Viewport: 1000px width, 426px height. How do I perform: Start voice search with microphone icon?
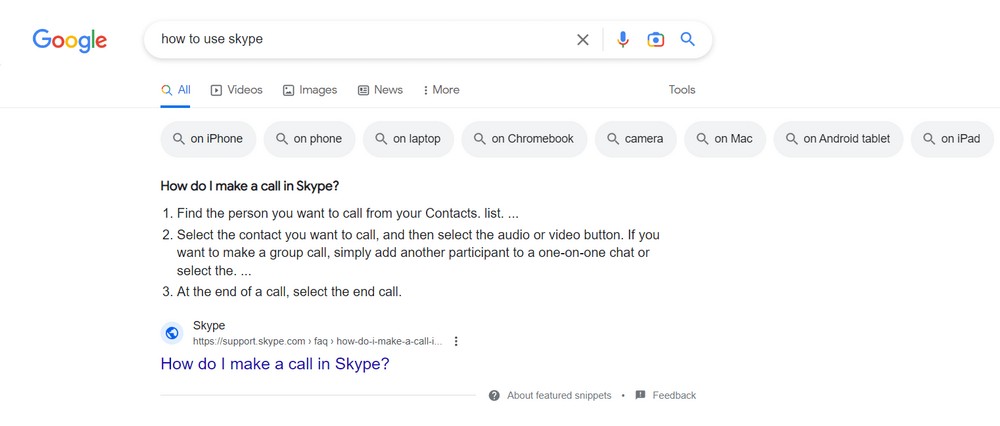pos(623,40)
